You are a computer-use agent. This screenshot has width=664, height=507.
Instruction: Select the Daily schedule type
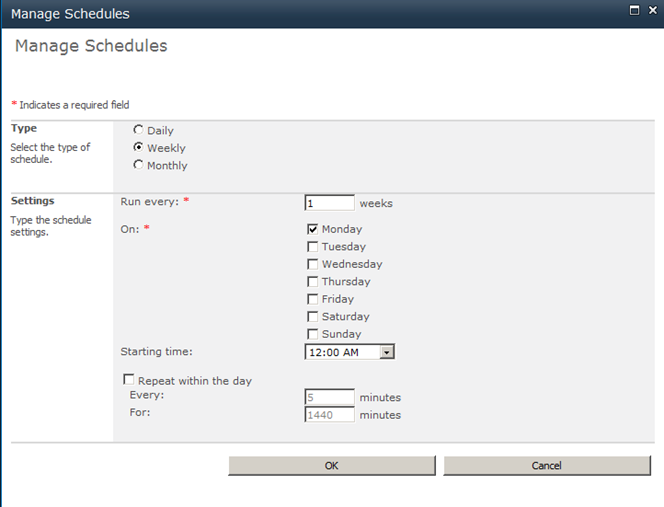pos(138,130)
